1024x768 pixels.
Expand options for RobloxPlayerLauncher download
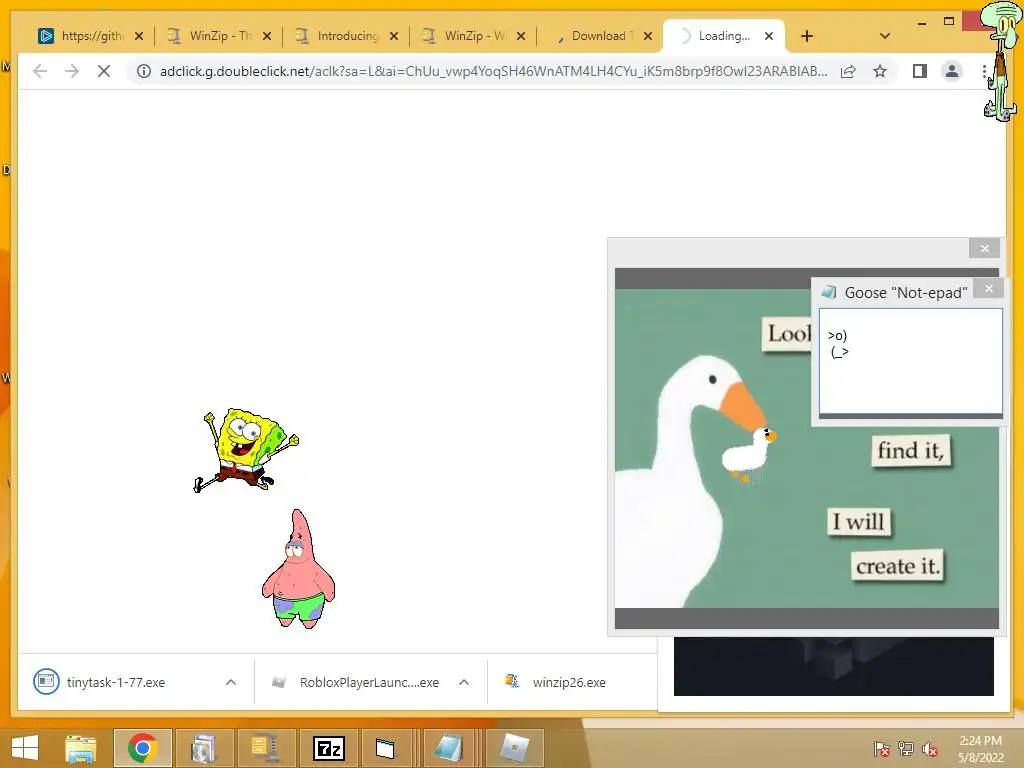(464, 682)
